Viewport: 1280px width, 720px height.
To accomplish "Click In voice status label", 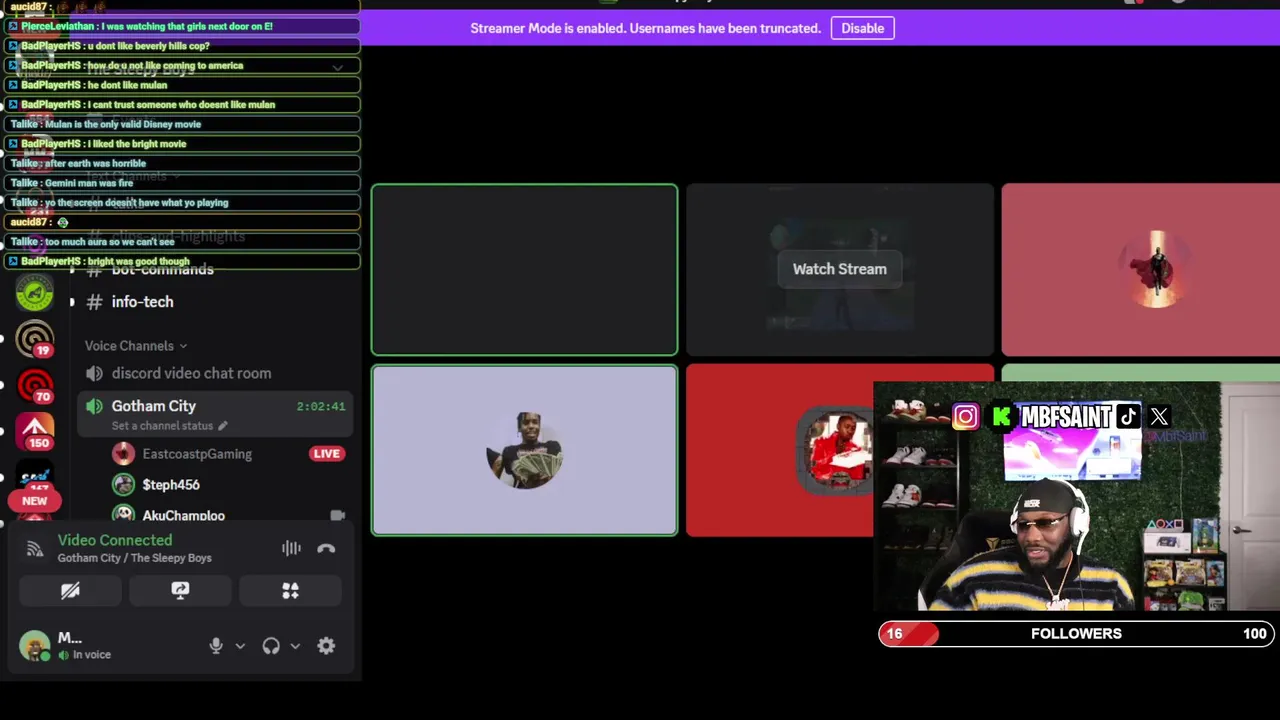I will [92, 655].
